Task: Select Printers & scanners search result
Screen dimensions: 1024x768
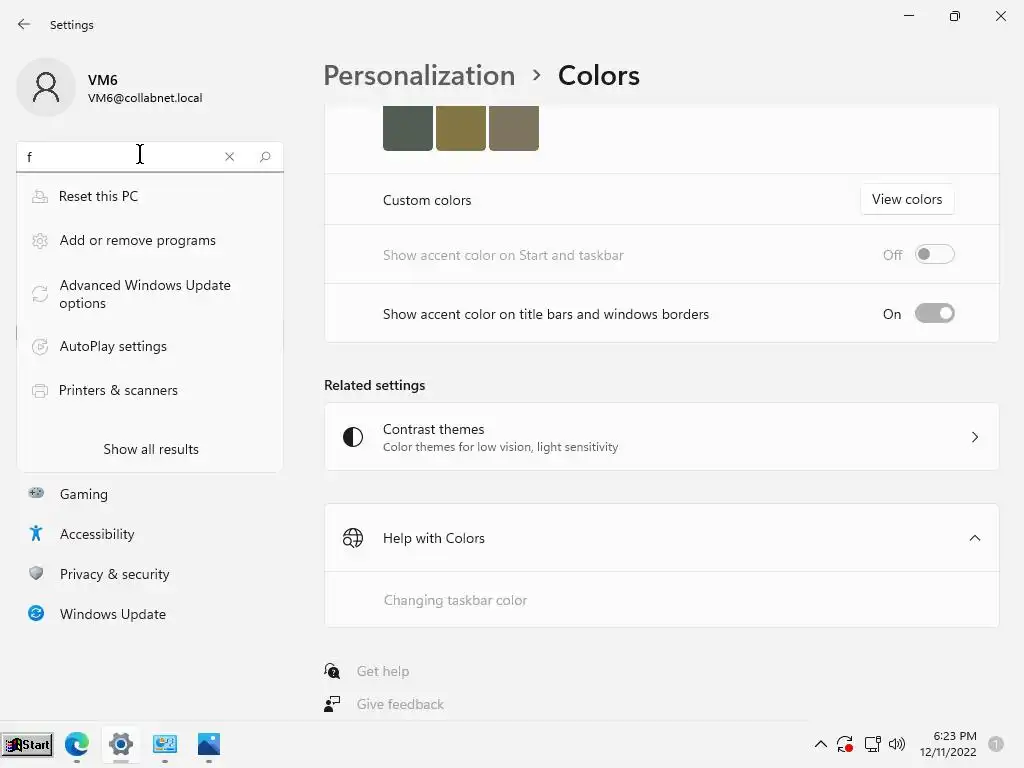Action: pos(150,391)
